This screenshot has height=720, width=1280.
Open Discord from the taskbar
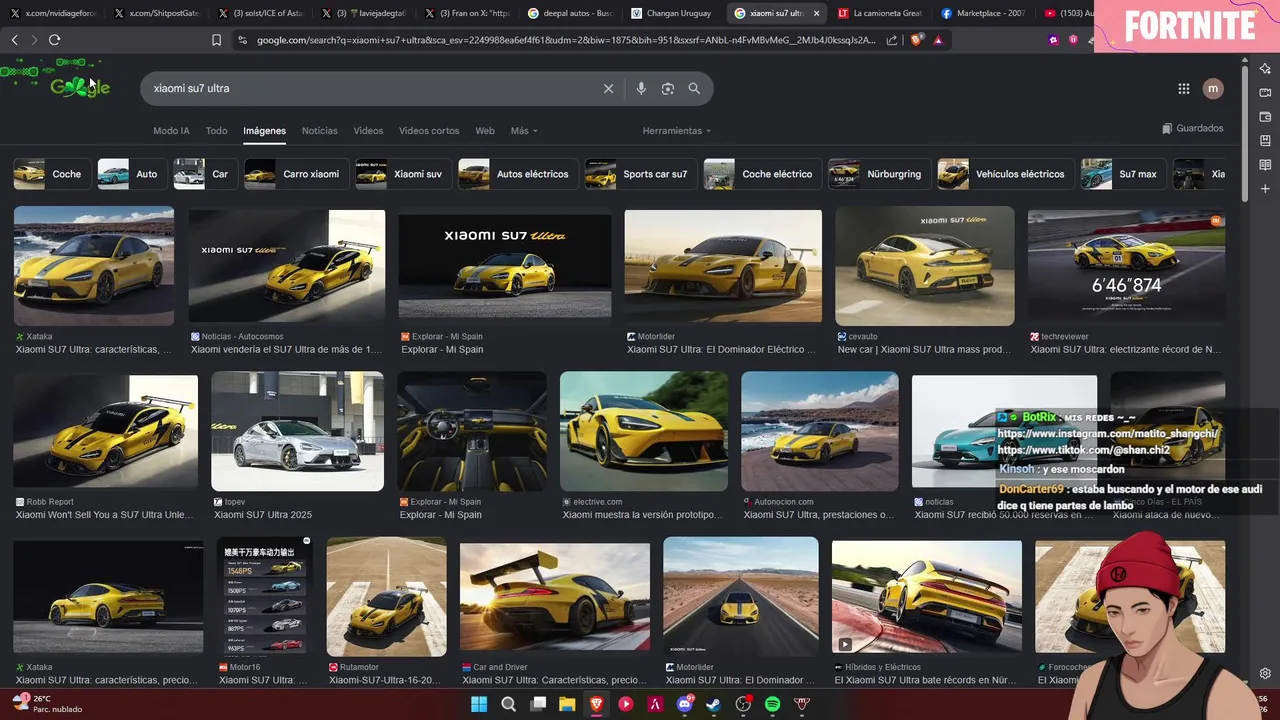click(x=685, y=704)
